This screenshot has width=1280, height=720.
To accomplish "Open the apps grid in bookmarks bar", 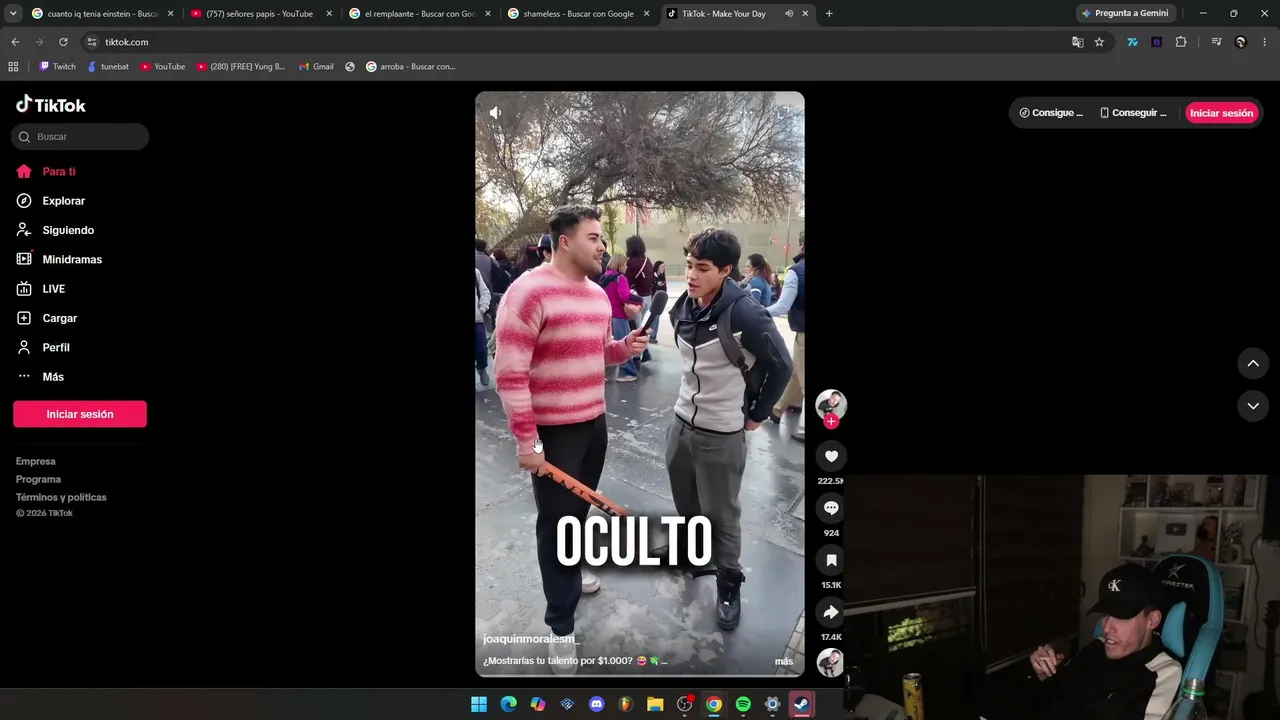I will (x=13, y=67).
